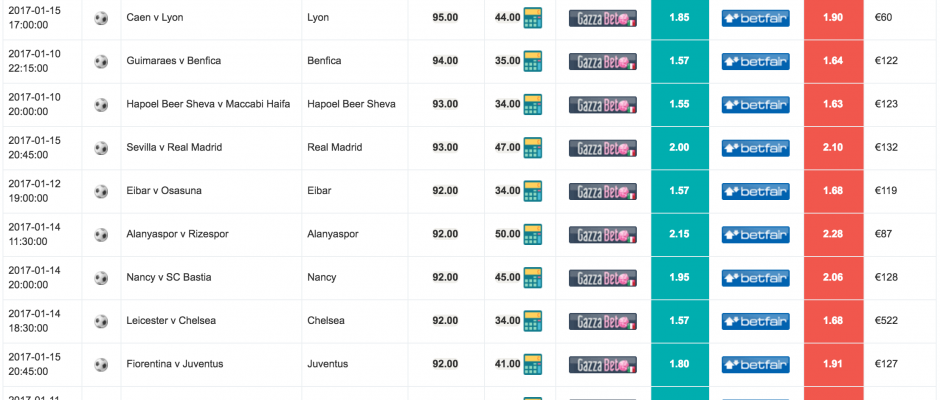Click the 95.00 rating for Caen v Lyon
Viewport: 940px width, 400px height.
tap(445, 18)
